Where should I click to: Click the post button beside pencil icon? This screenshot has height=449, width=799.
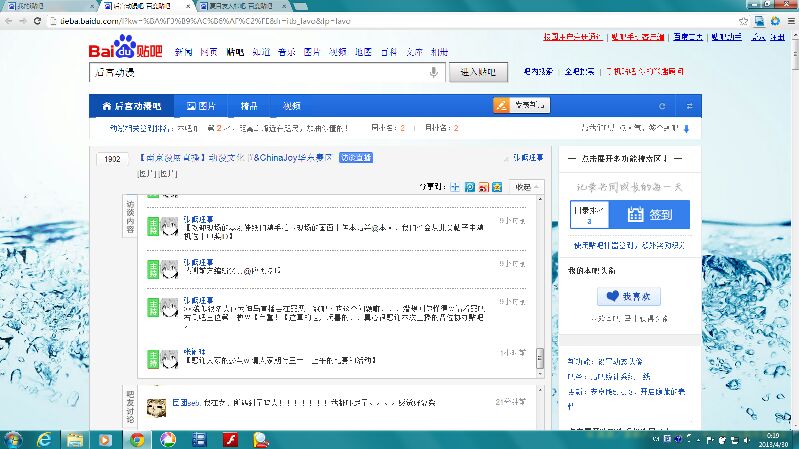pos(529,105)
